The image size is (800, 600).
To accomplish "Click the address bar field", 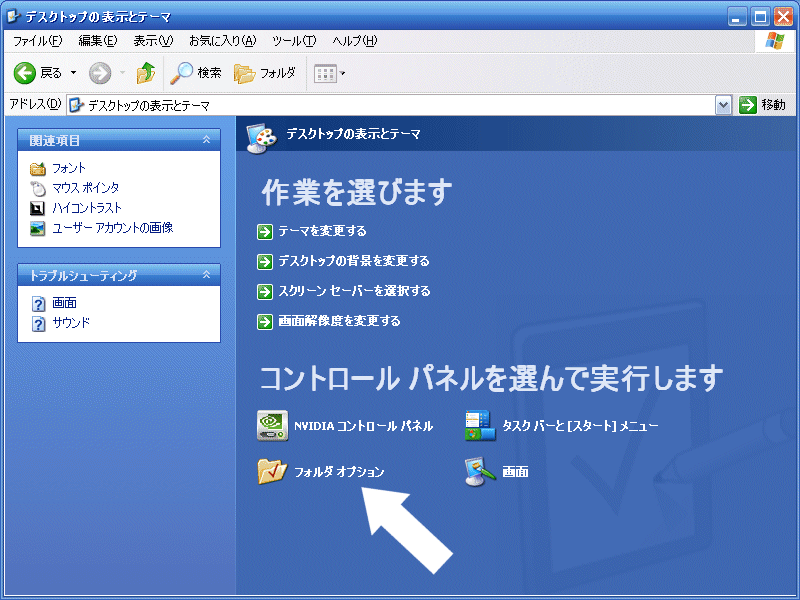I will coord(391,105).
